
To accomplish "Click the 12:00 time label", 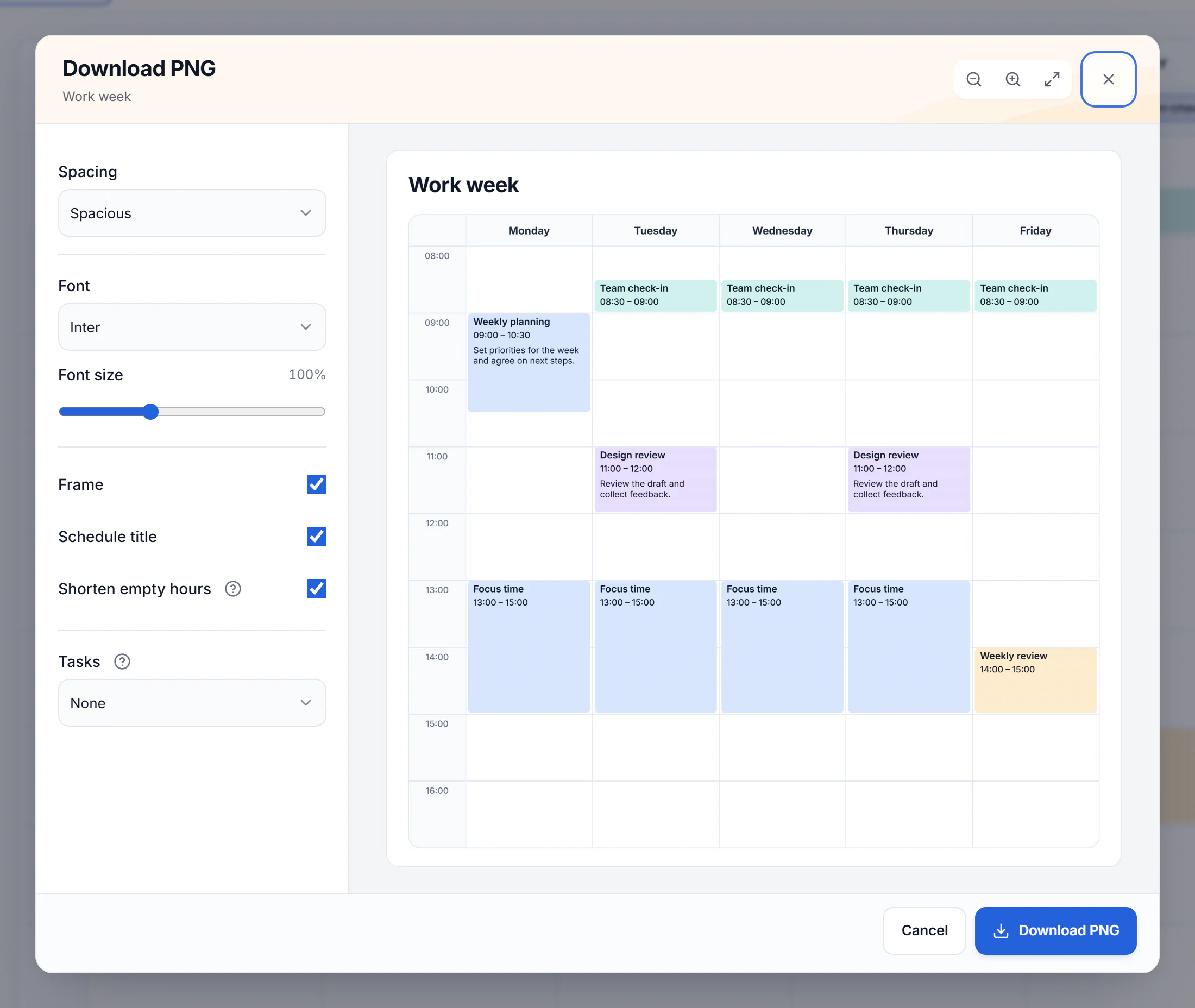I will 437,523.
